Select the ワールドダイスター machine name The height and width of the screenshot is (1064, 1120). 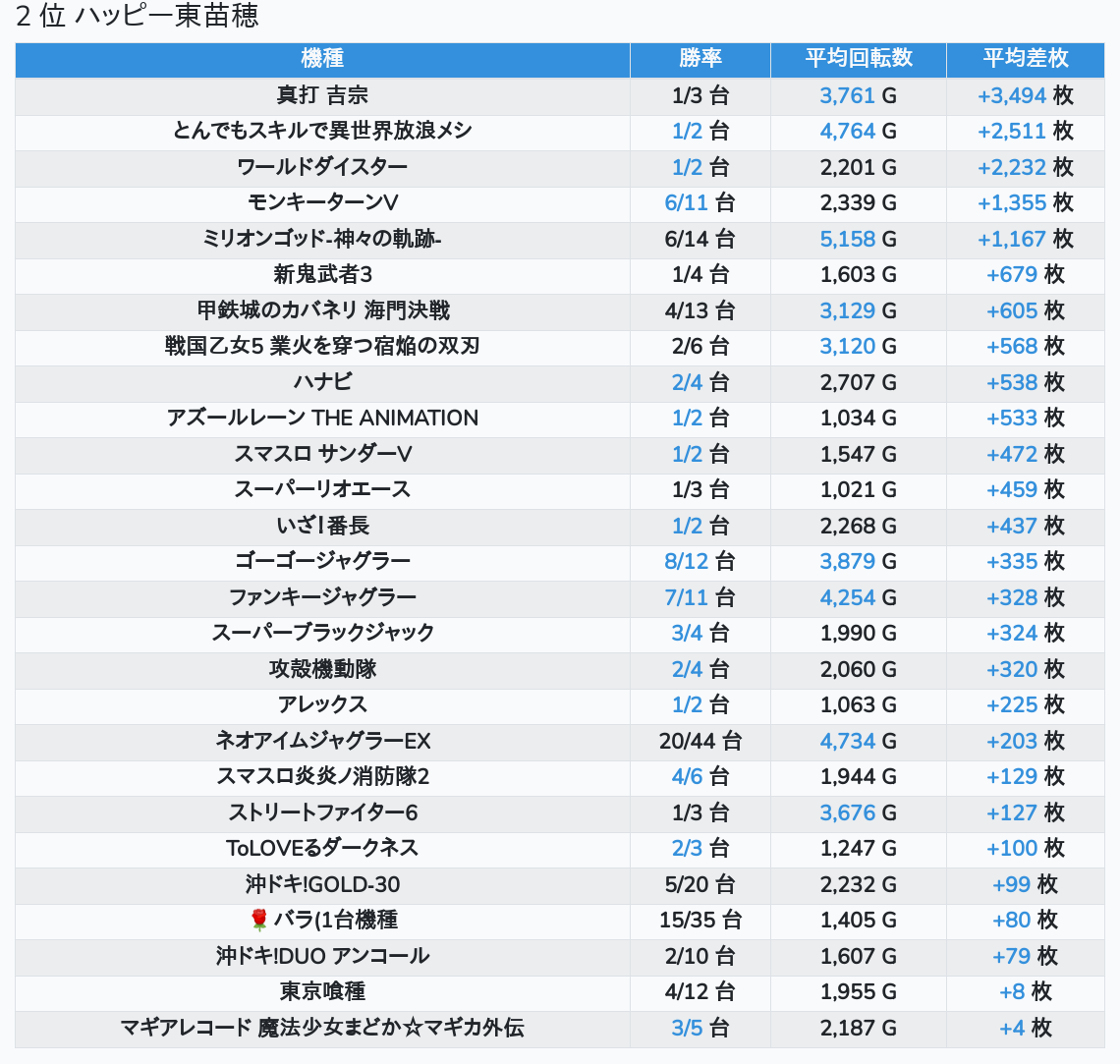click(x=322, y=167)
